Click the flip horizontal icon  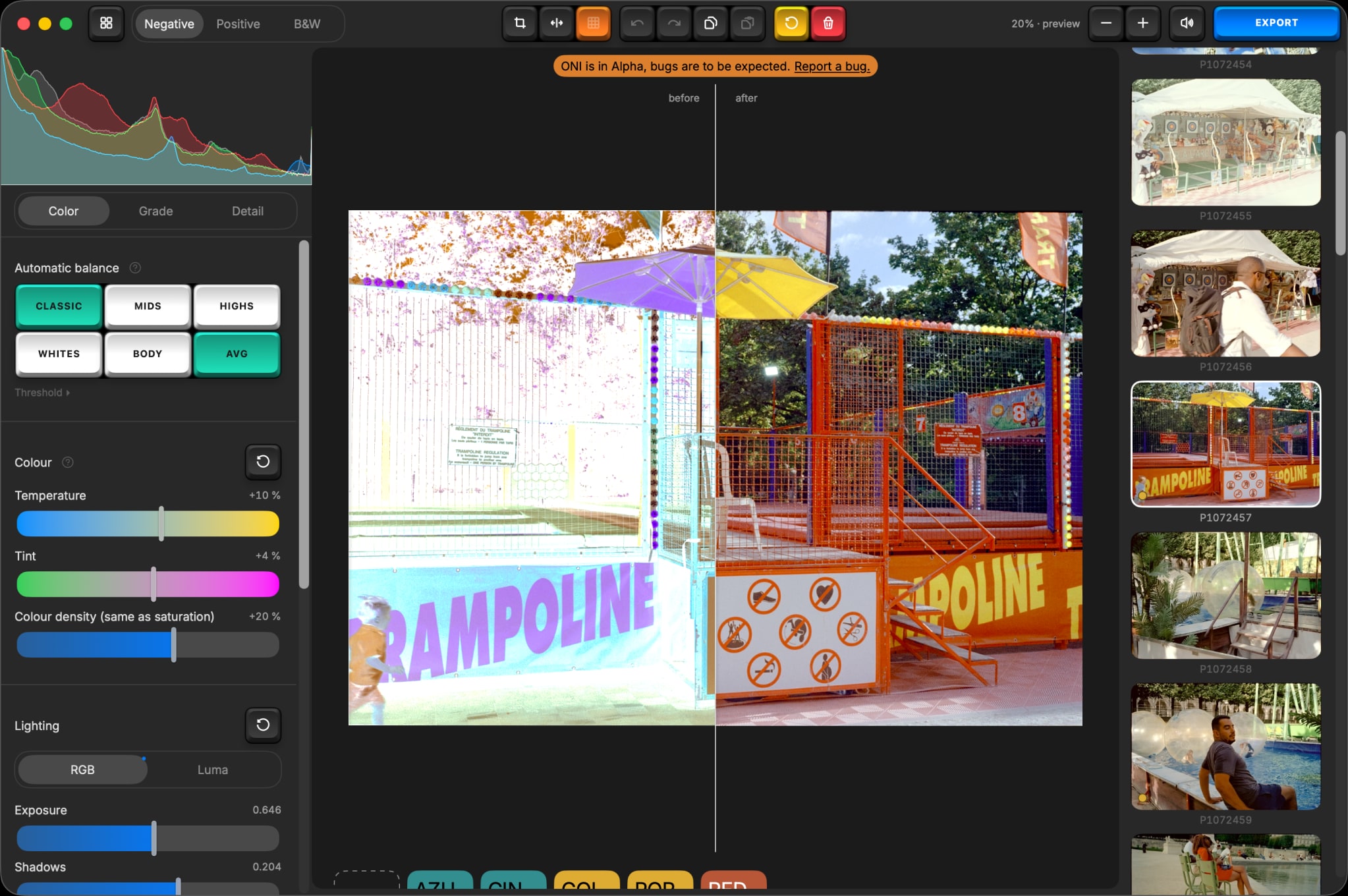pyautogui.click(x=557, y=23)
